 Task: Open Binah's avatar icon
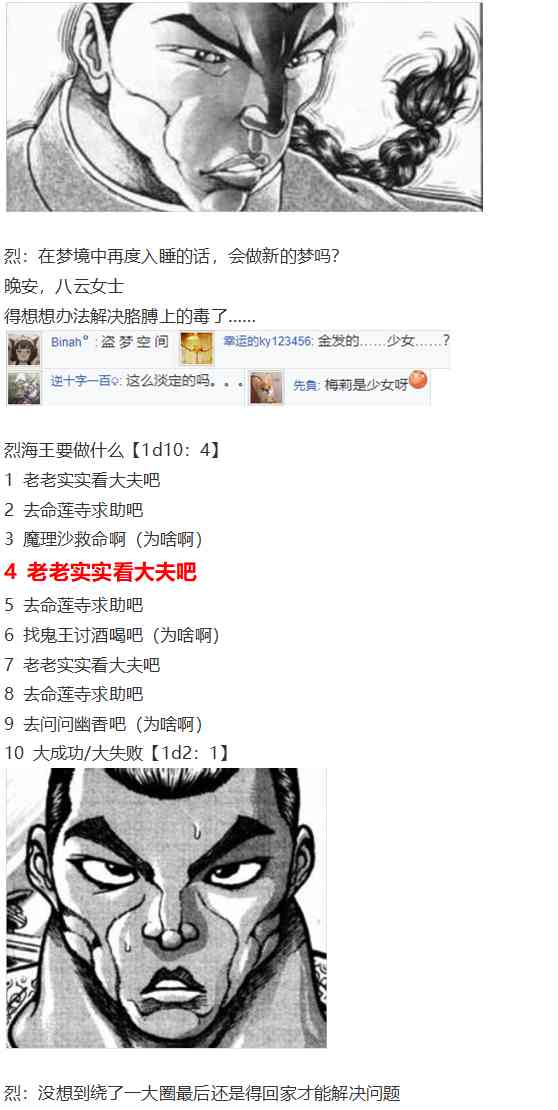coord(23,349)
